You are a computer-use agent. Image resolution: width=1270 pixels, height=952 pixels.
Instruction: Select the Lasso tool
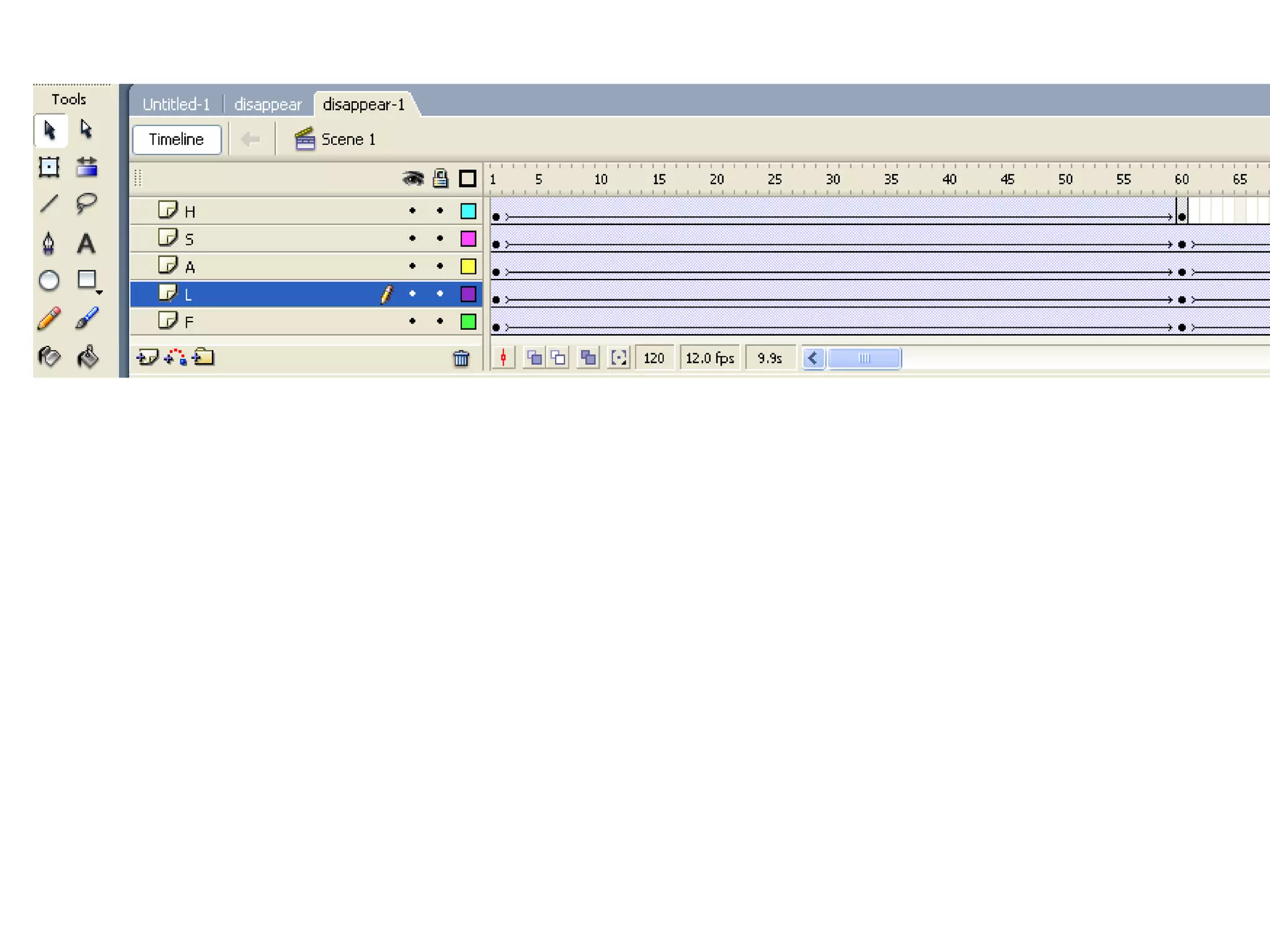(x=86, y=203)
